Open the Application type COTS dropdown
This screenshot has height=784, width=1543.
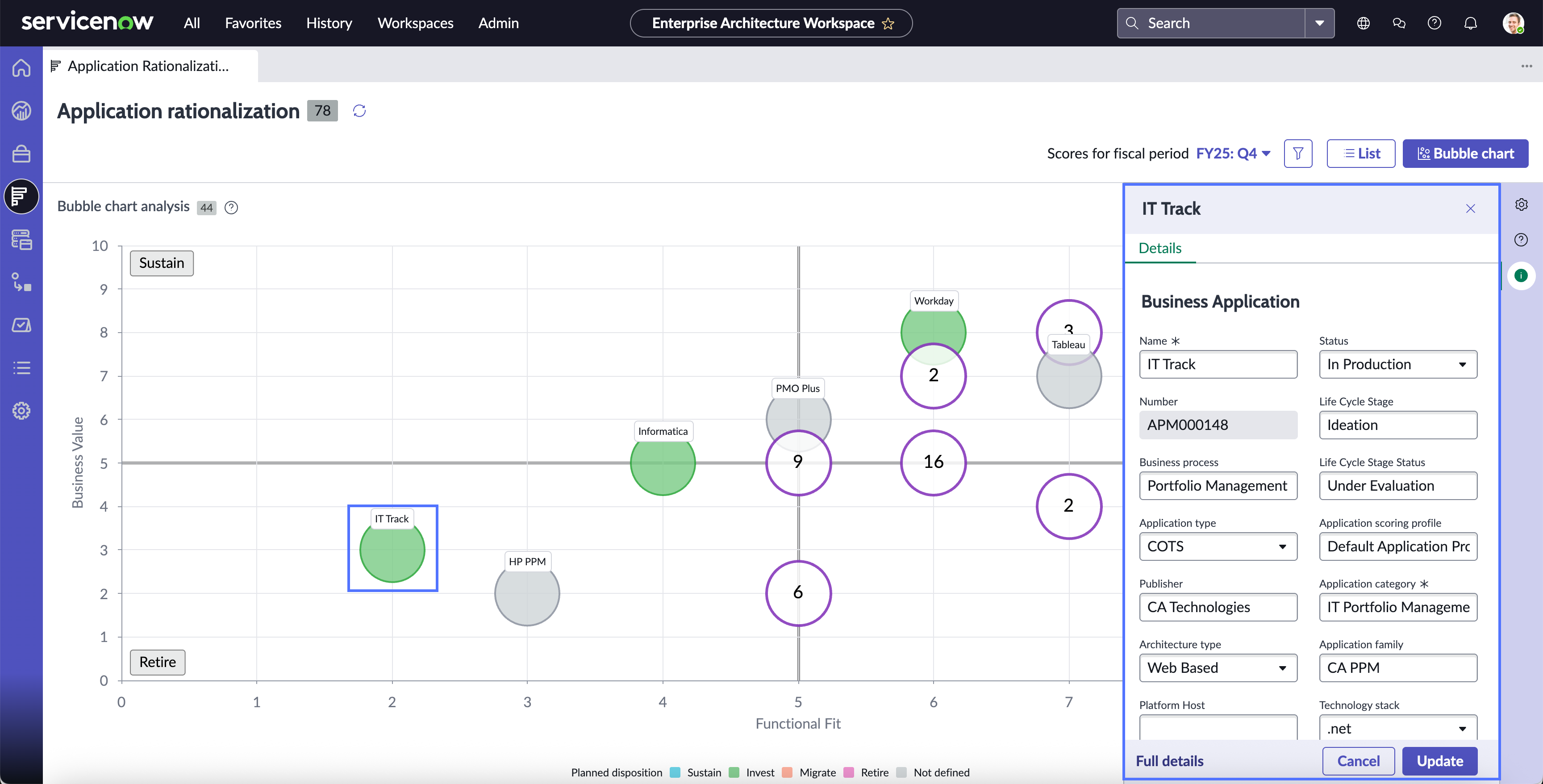point(1218,547)
